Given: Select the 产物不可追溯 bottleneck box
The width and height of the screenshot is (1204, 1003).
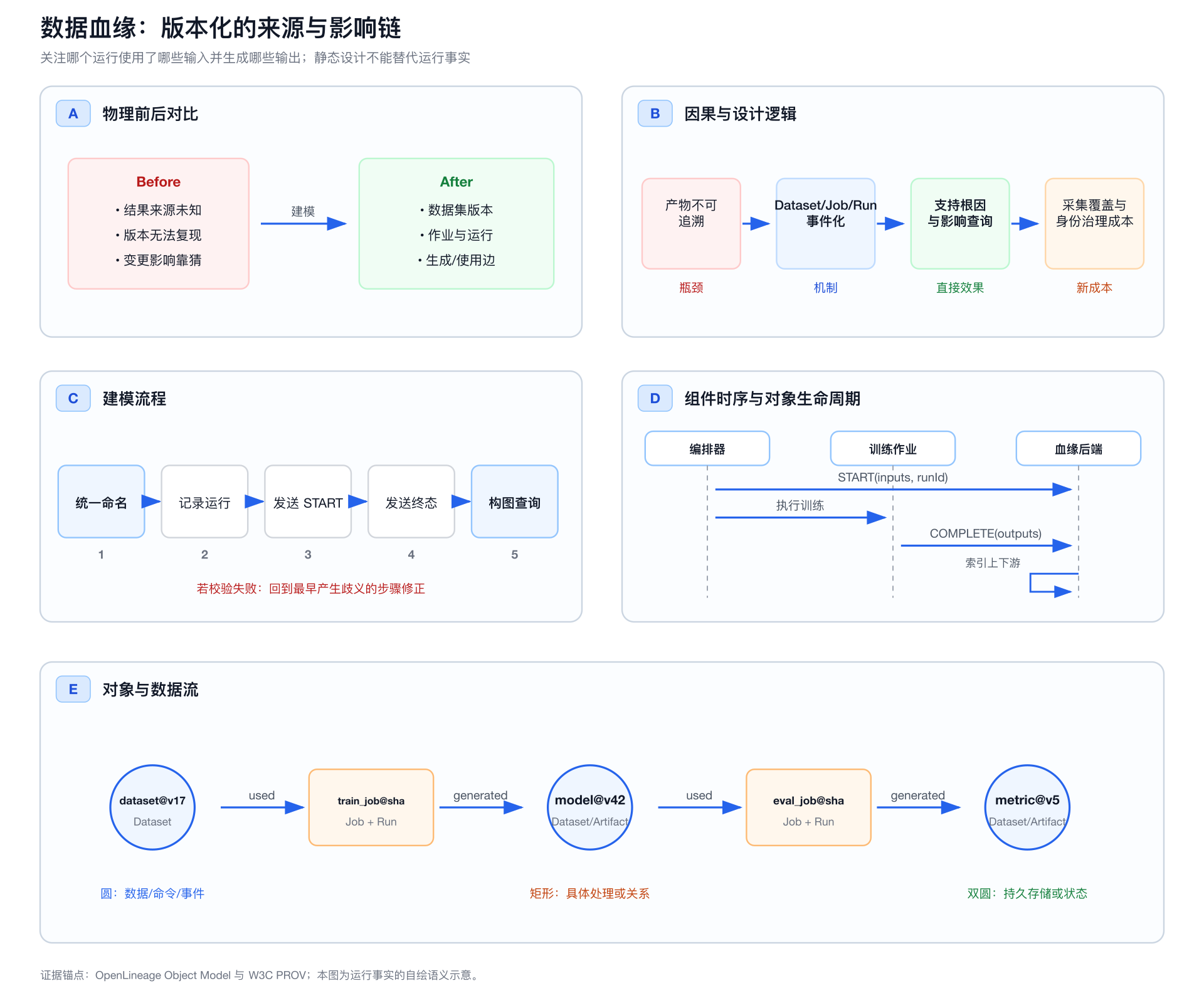Looking at the screenshot, I should (691, 224).
